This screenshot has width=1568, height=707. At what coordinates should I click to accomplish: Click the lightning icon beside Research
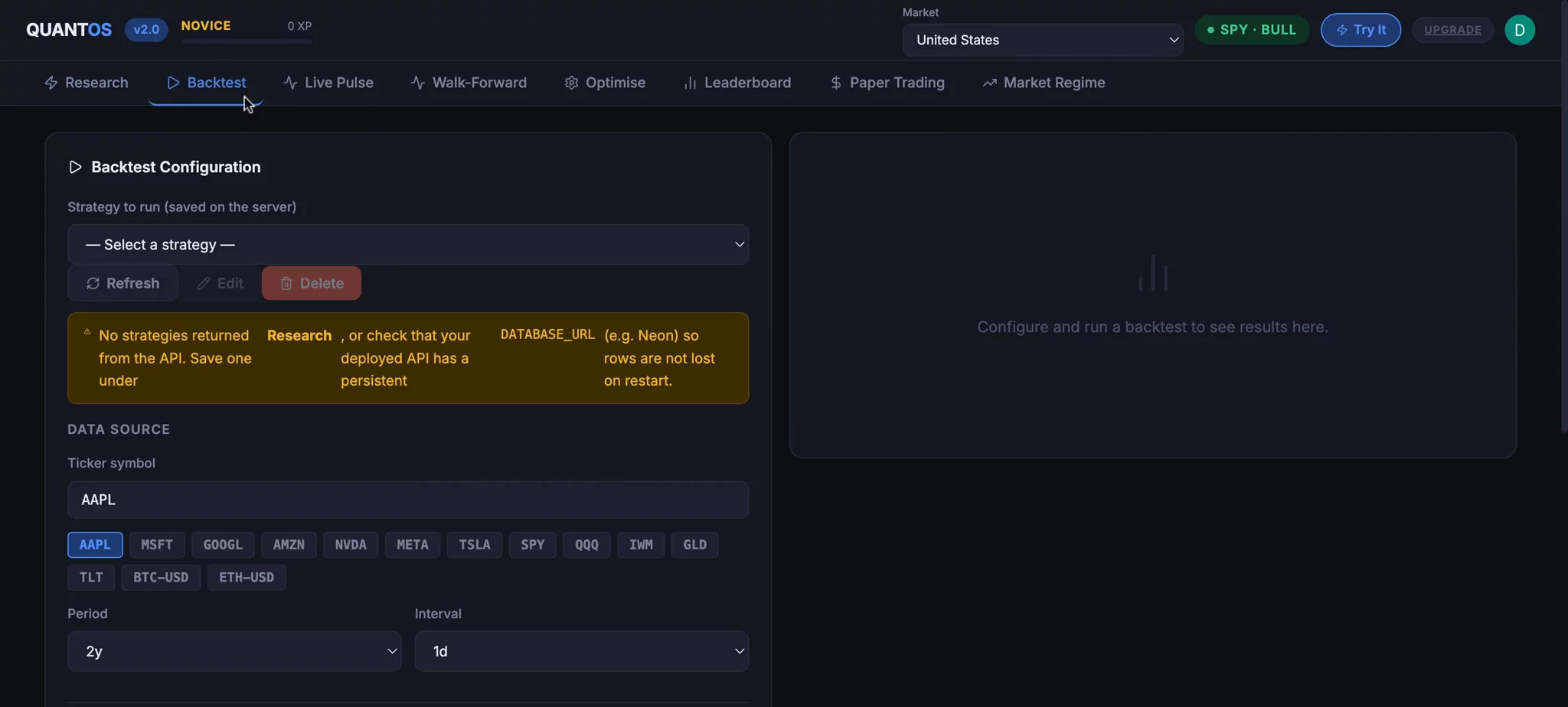click(51, 83)
